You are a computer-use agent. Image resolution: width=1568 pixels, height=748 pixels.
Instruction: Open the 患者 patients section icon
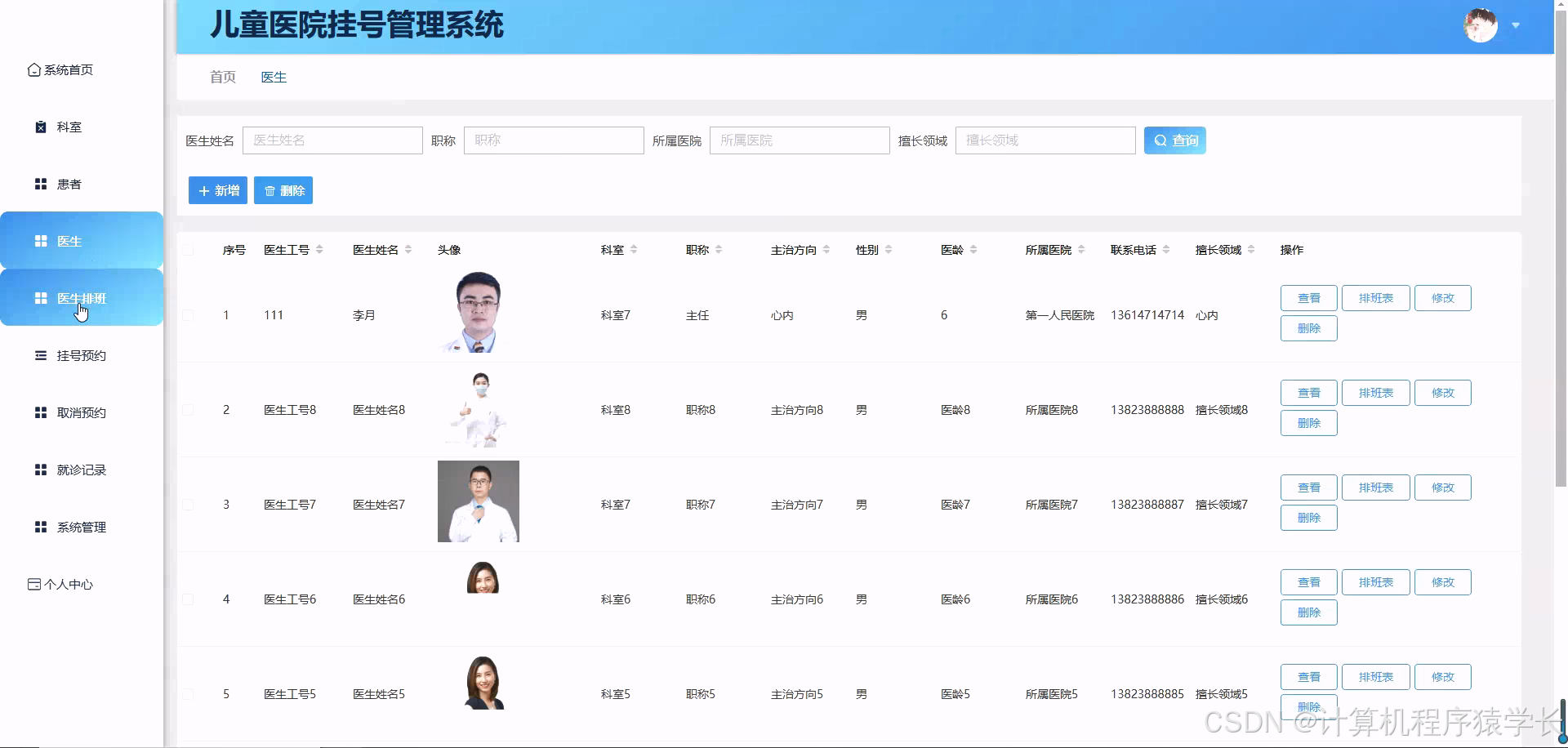42,184
